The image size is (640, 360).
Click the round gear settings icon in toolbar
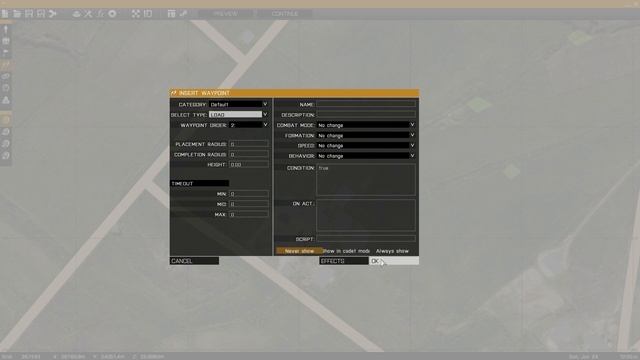[112, 13]
